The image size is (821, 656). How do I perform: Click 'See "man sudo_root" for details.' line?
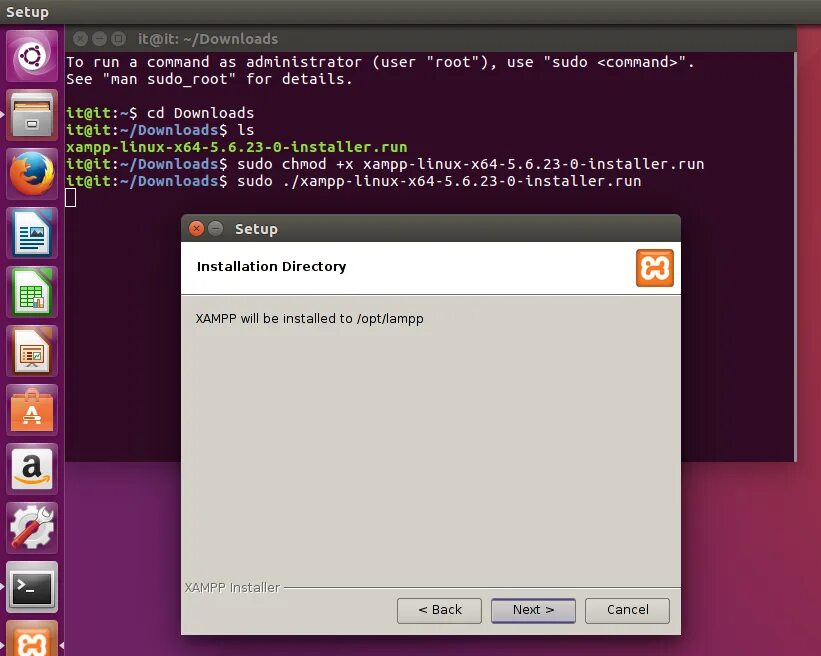[x=209, y=79]
